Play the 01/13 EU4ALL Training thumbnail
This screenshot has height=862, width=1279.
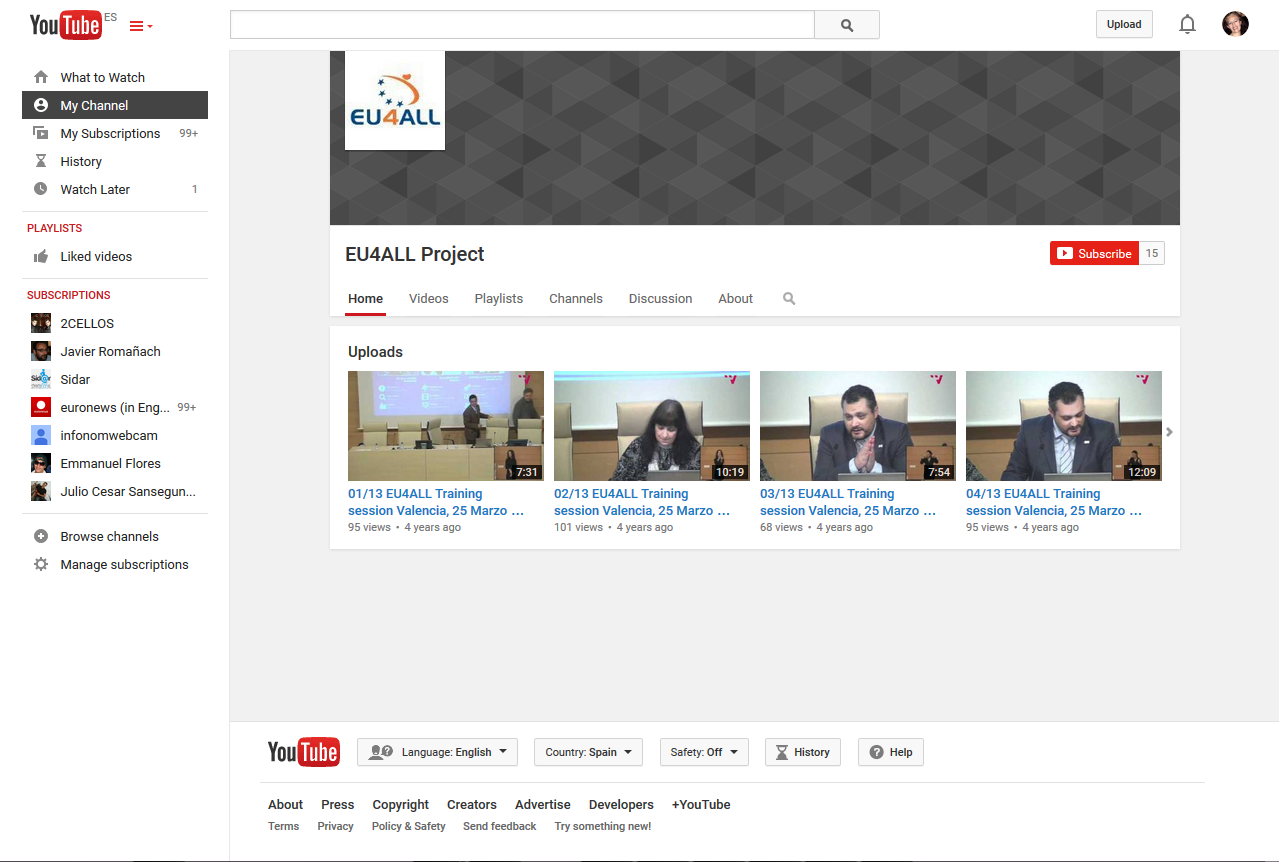point(446,426)
